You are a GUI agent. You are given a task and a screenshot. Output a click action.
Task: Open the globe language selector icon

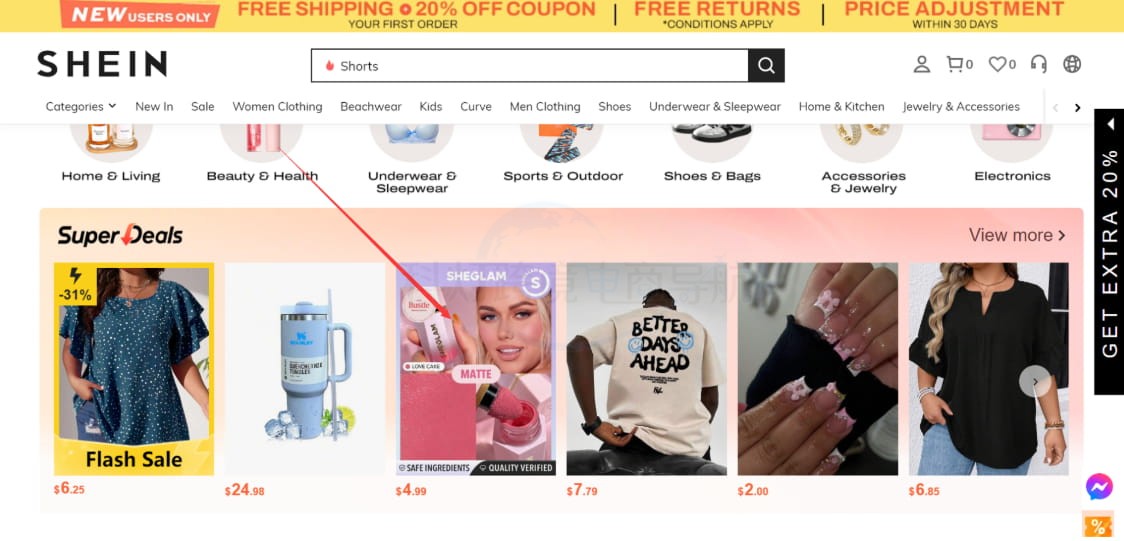[x=1072, y=64]
